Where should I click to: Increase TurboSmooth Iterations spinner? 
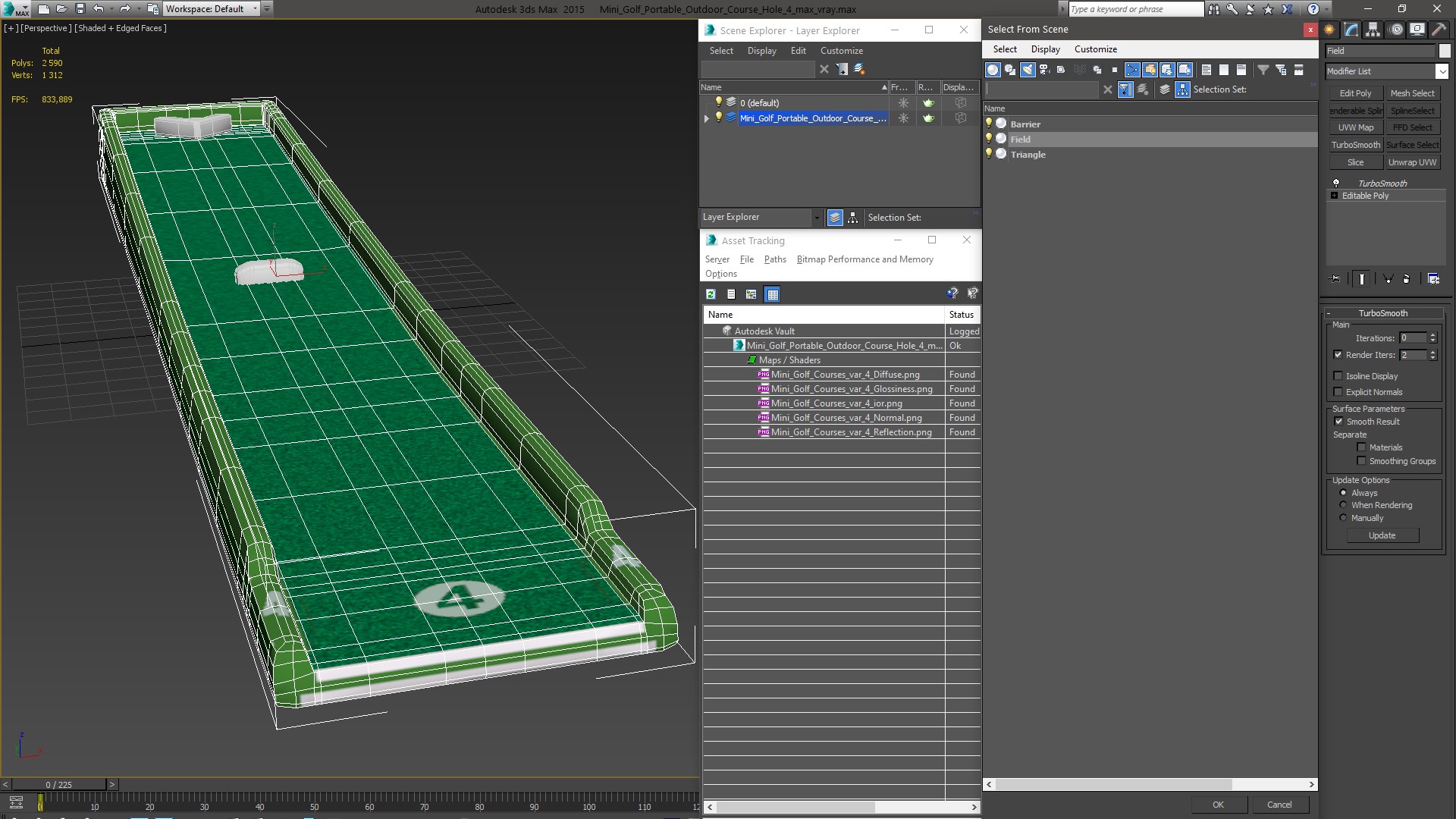point(1432,335)
